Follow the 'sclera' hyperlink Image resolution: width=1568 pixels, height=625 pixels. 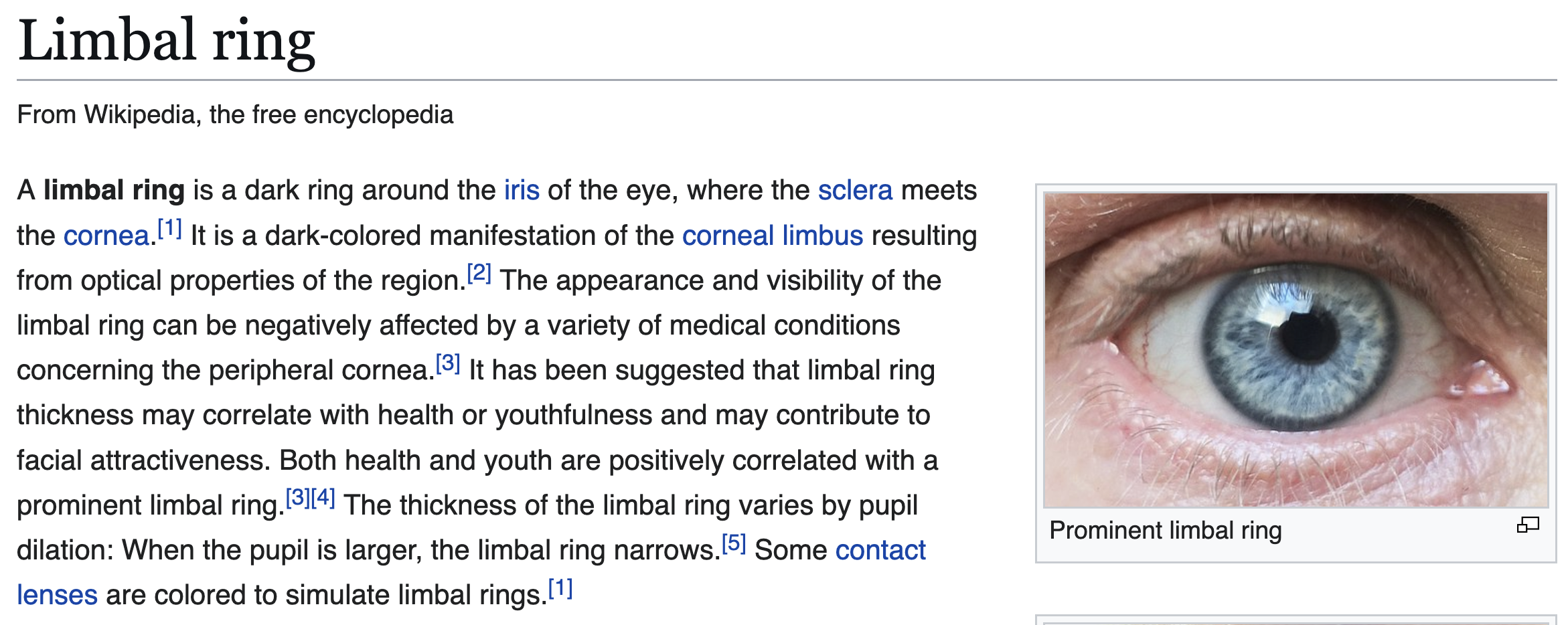pyautogui.click(x=855, y=191)
